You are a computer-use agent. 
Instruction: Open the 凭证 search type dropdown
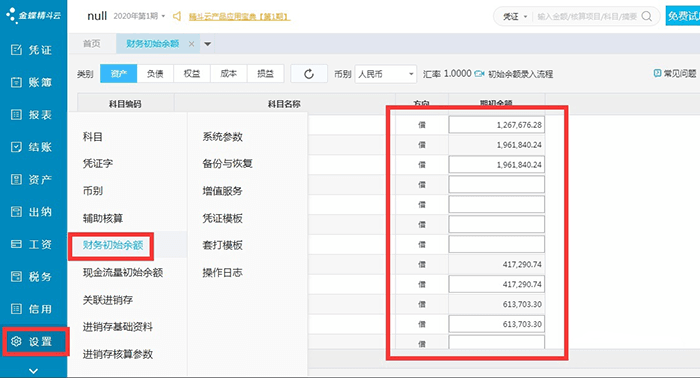[515, 17]
